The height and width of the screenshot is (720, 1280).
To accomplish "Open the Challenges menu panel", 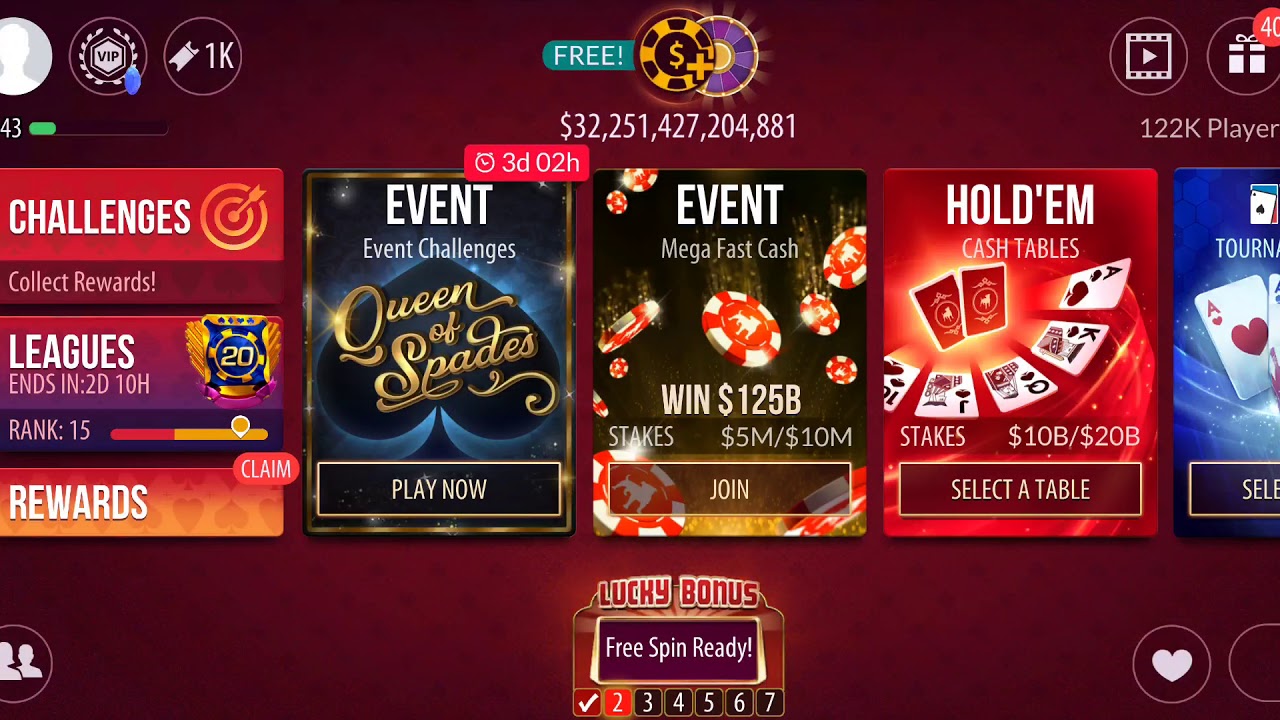I will (141, 235).
